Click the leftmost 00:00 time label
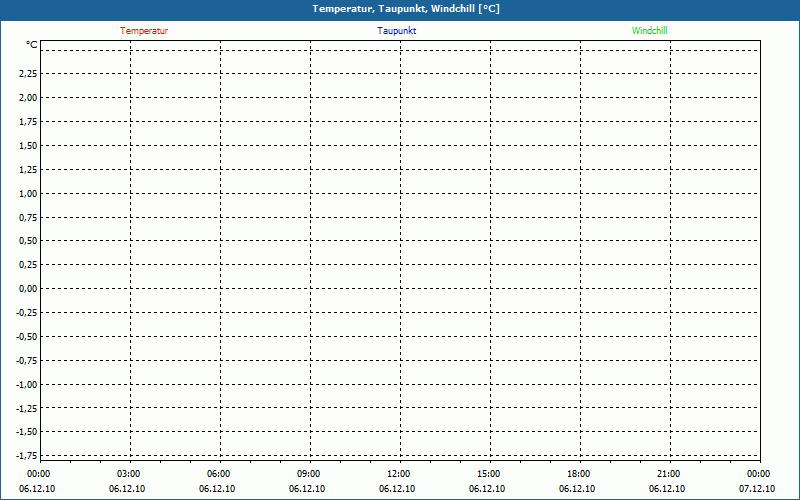Image resolution: width=800 pixels, height=500 pixels. click(38, 474)
